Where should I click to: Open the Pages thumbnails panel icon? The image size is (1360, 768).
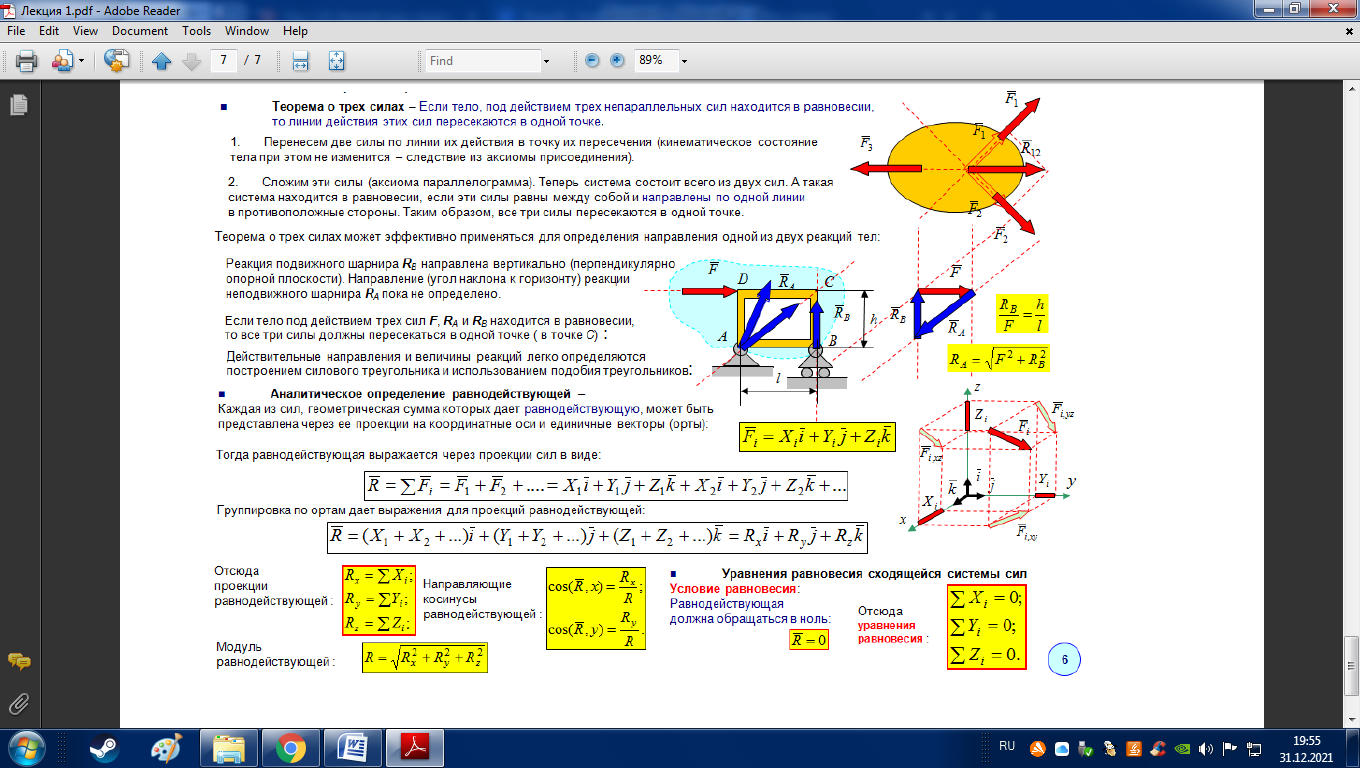(x=18, y=105)
